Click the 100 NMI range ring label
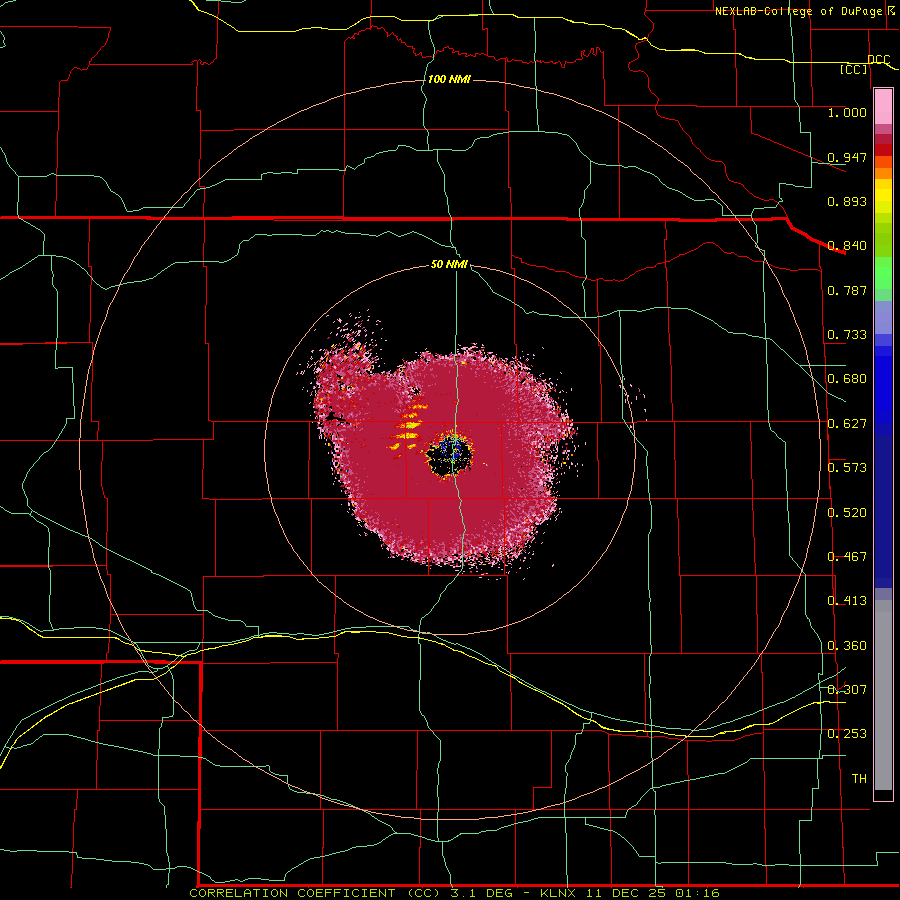Image resolution: width=900 pixels, height=900 pixels. pyautogui.click(x=449, y=79)
